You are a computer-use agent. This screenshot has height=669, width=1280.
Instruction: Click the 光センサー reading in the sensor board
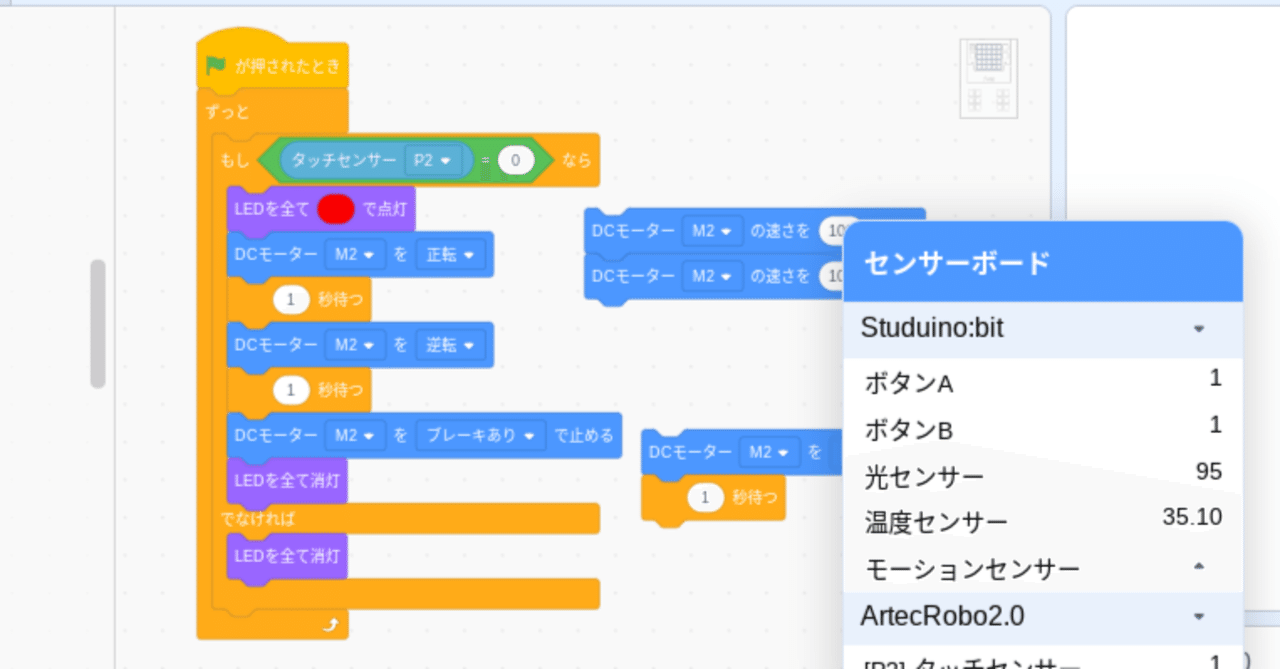pos(1210,471)
